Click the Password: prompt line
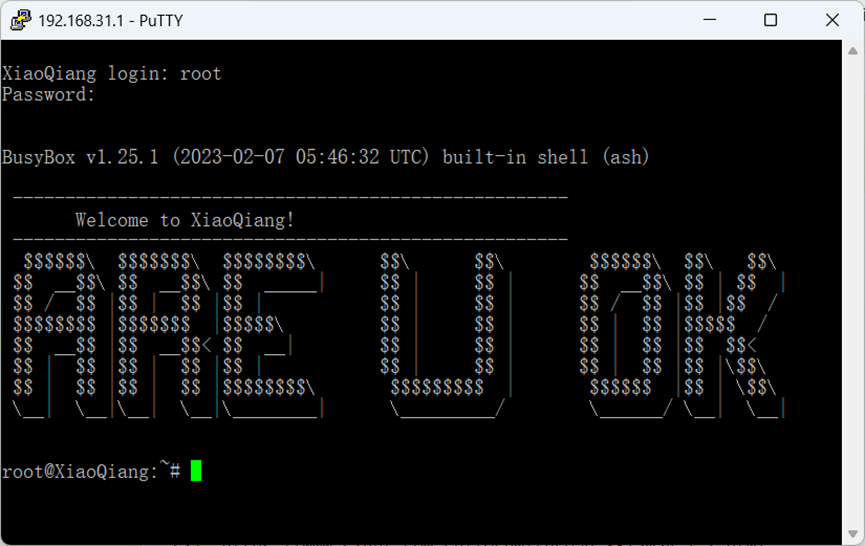This screenshot has height=546, width=865. coord(48,94)
